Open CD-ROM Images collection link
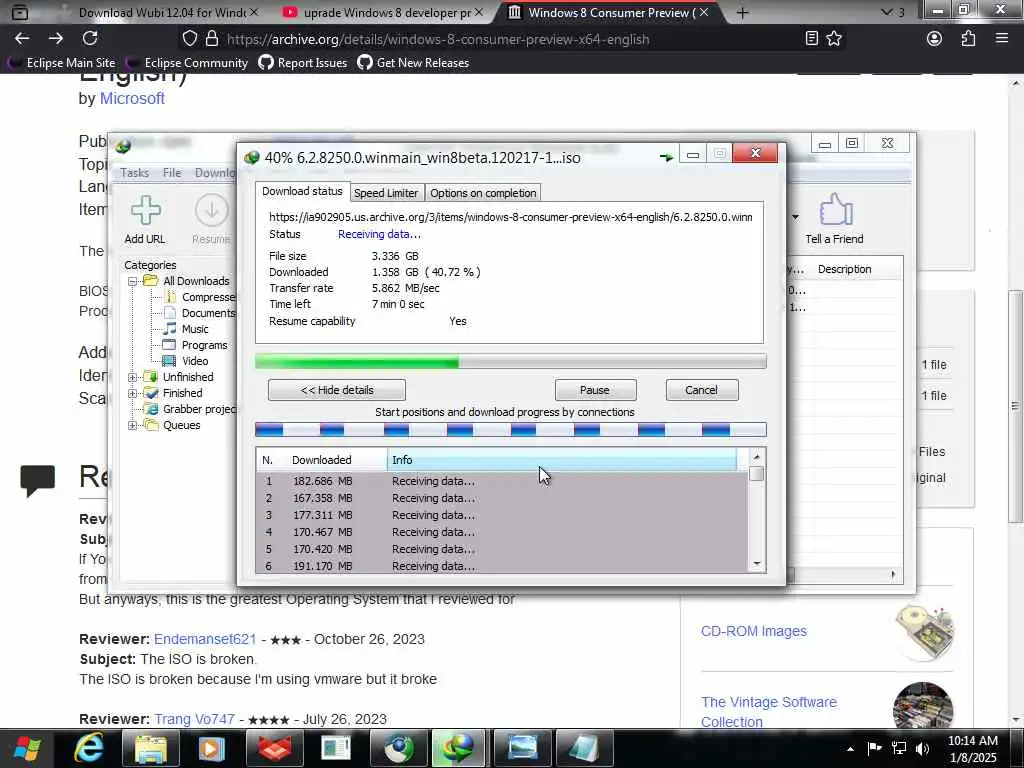This screenshot has width=1024, height=768. [x=754, y=632]
